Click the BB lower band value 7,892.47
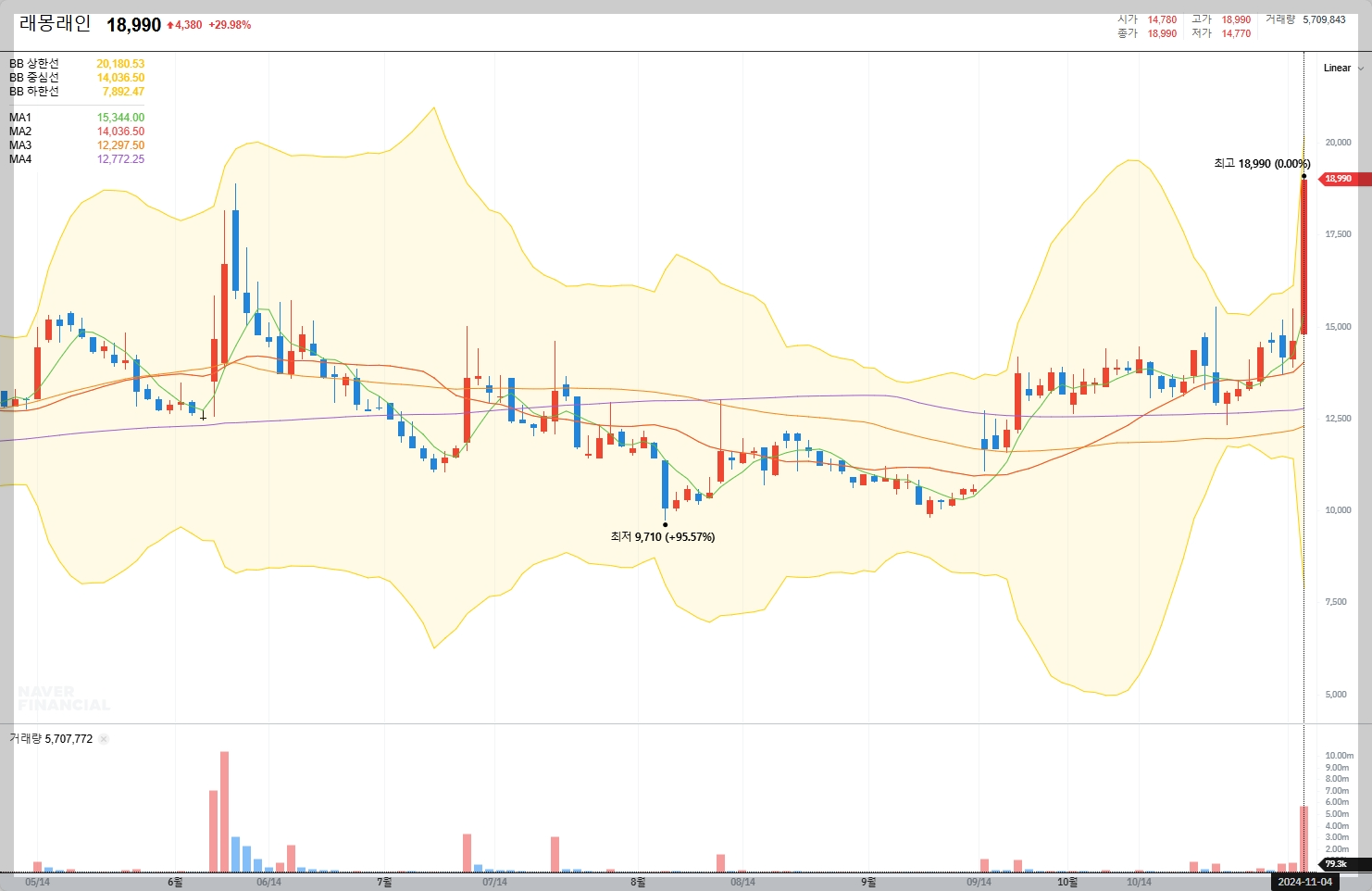This screenshot has width=1372, height=891. click(x=123, y=92)
